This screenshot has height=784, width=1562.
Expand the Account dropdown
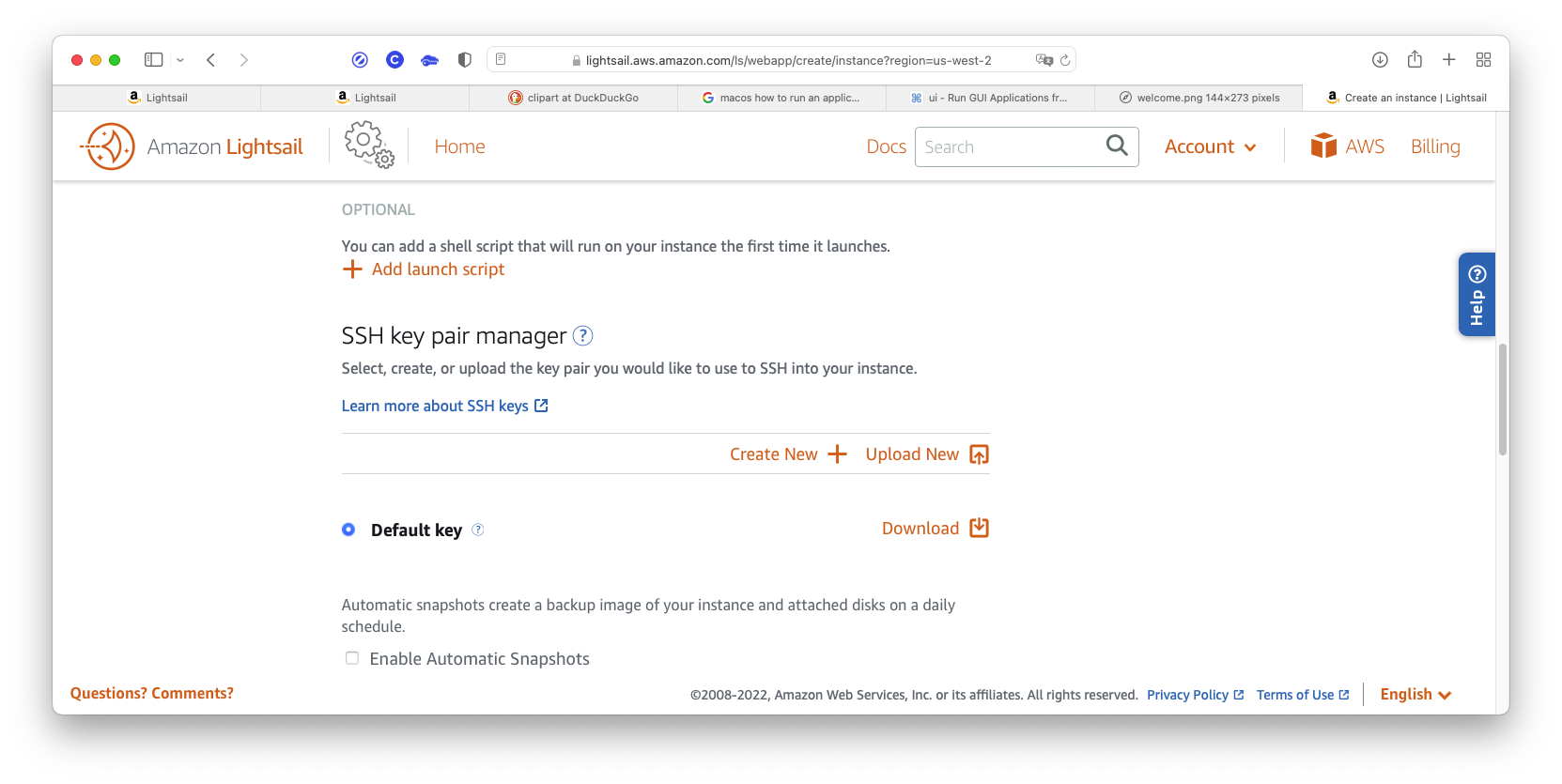[1210, 146]
